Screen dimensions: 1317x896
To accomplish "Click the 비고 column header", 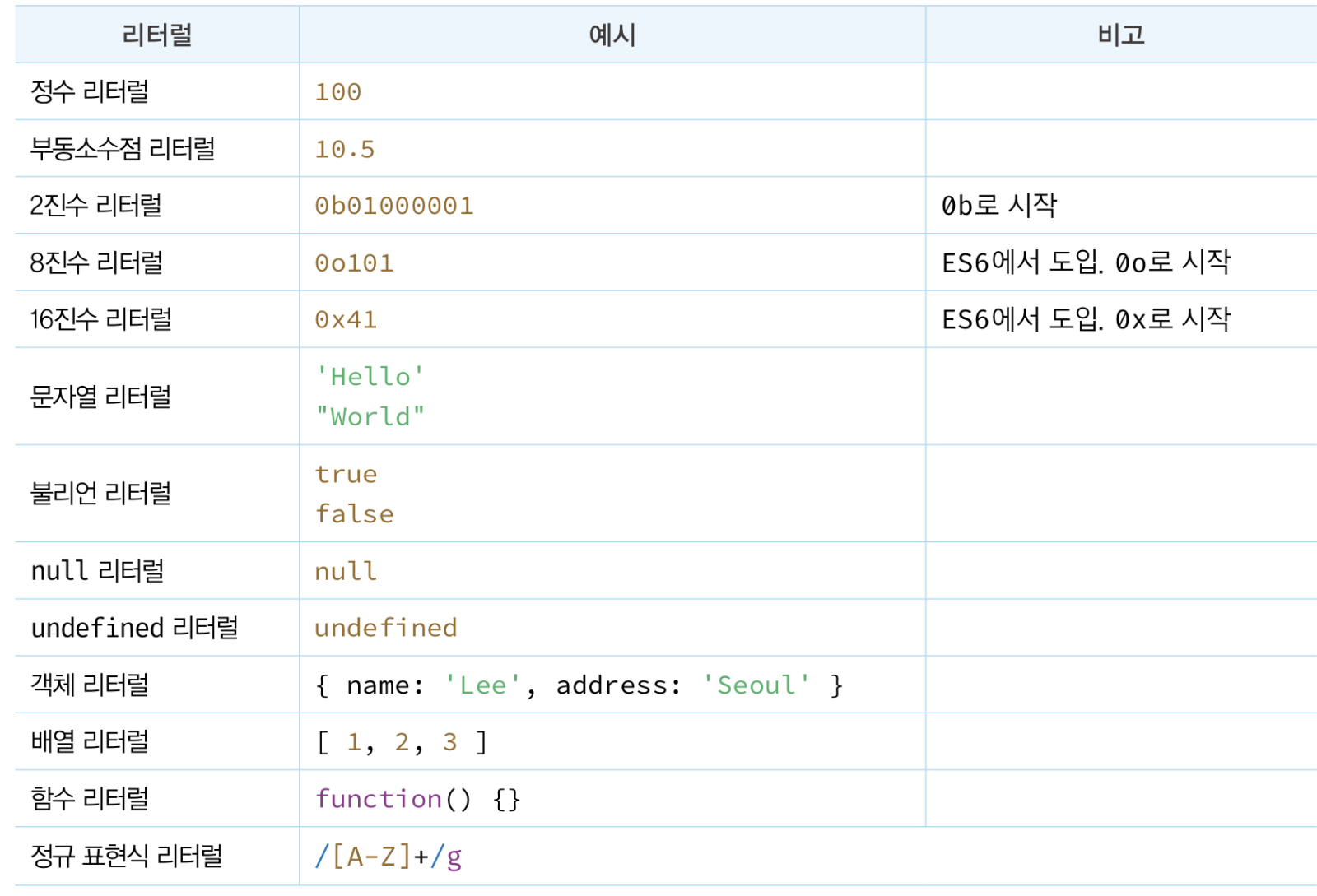I will pos(1120,35).
